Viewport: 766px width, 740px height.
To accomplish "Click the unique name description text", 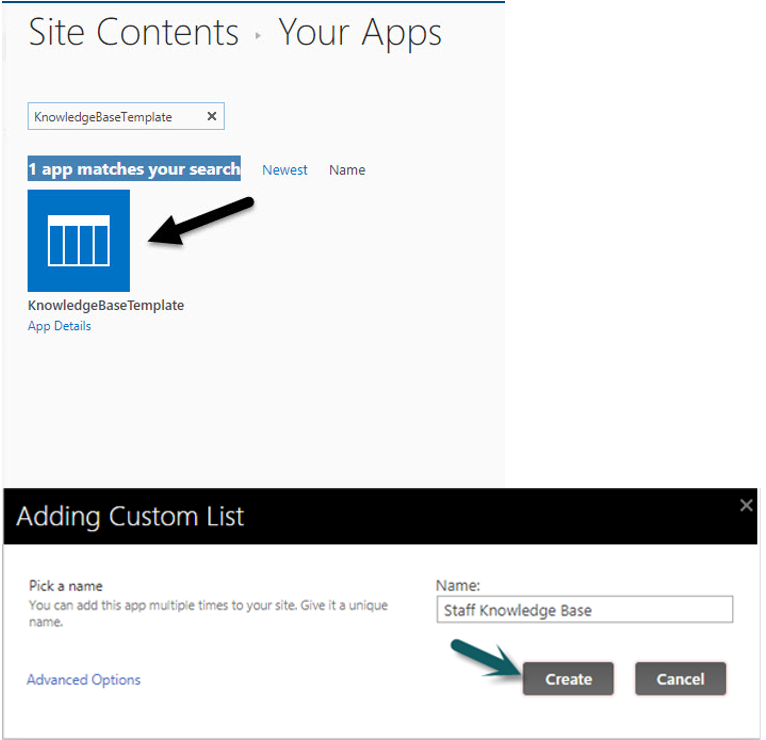I will click(208, 613).
